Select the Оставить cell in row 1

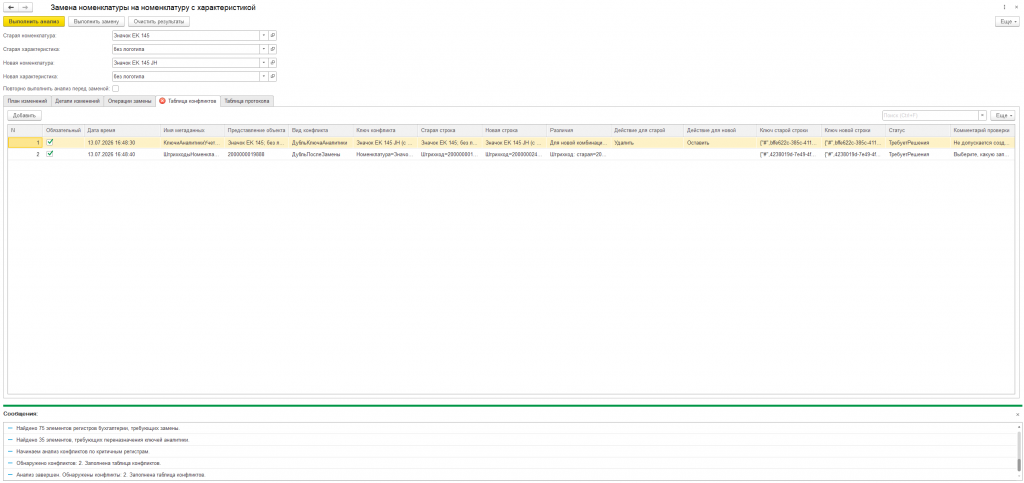(720, 142)
